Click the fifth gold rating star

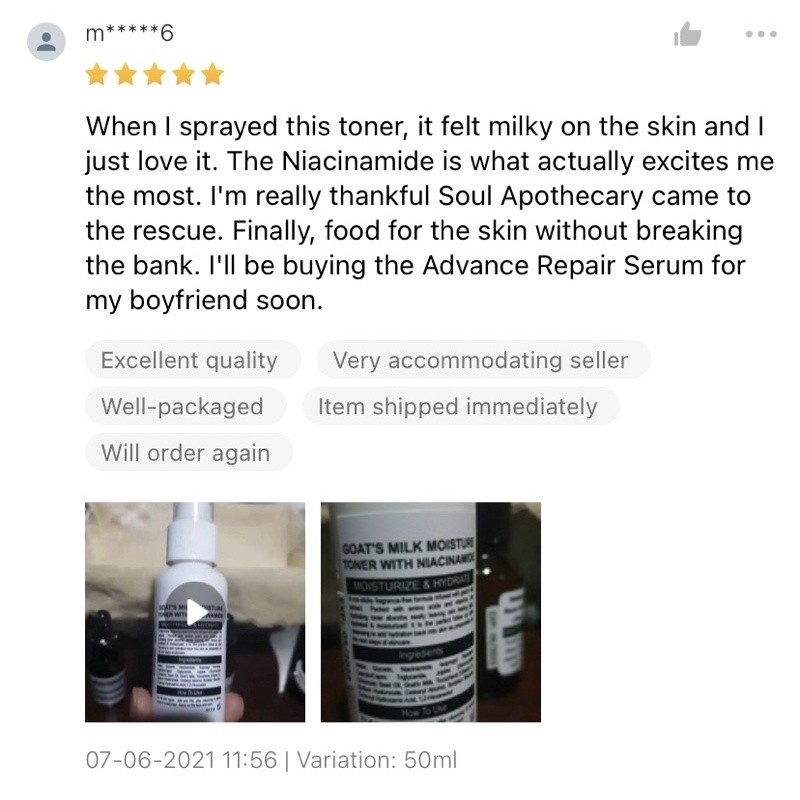212,74
